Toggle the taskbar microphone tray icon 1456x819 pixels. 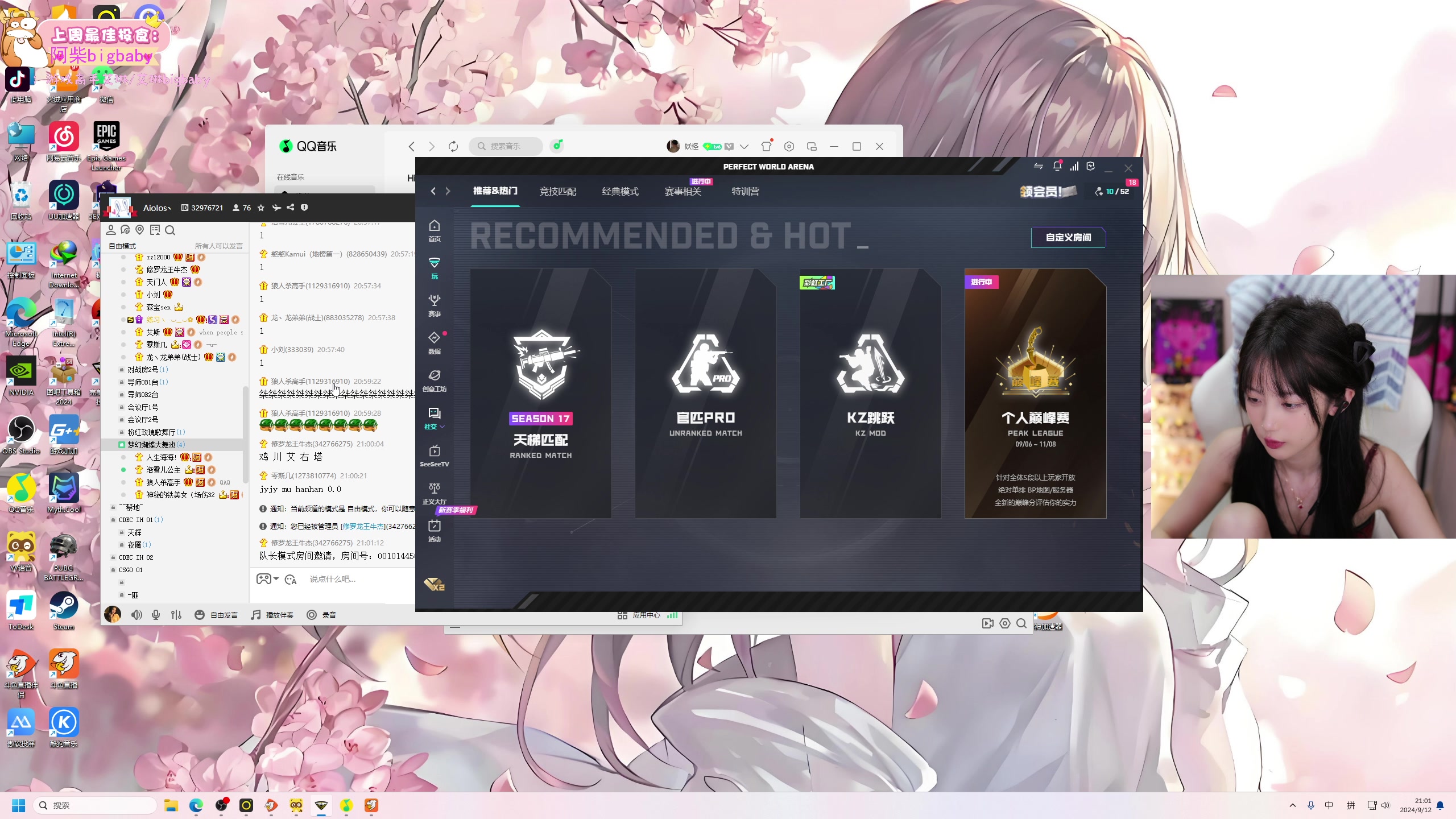coord(1311,805)
